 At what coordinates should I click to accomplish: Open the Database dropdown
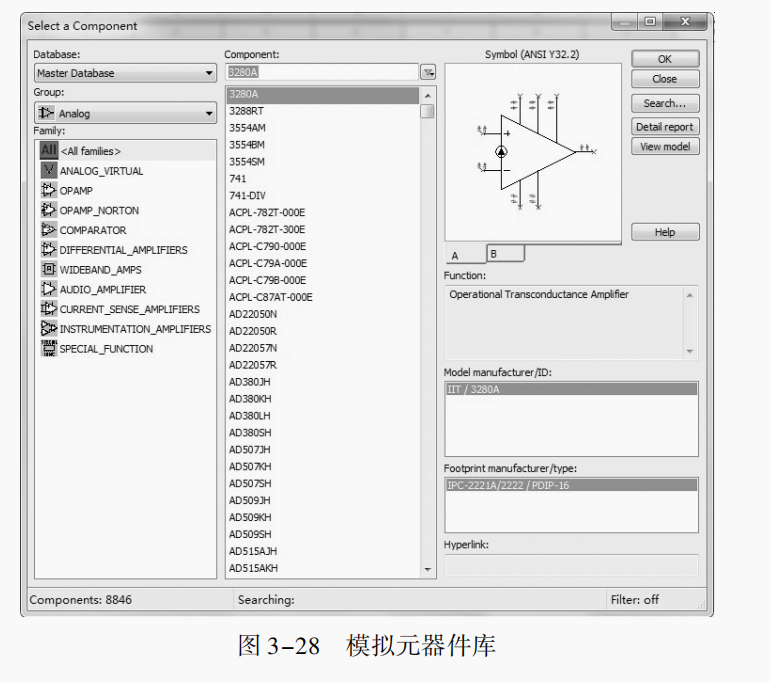point(125,73)
